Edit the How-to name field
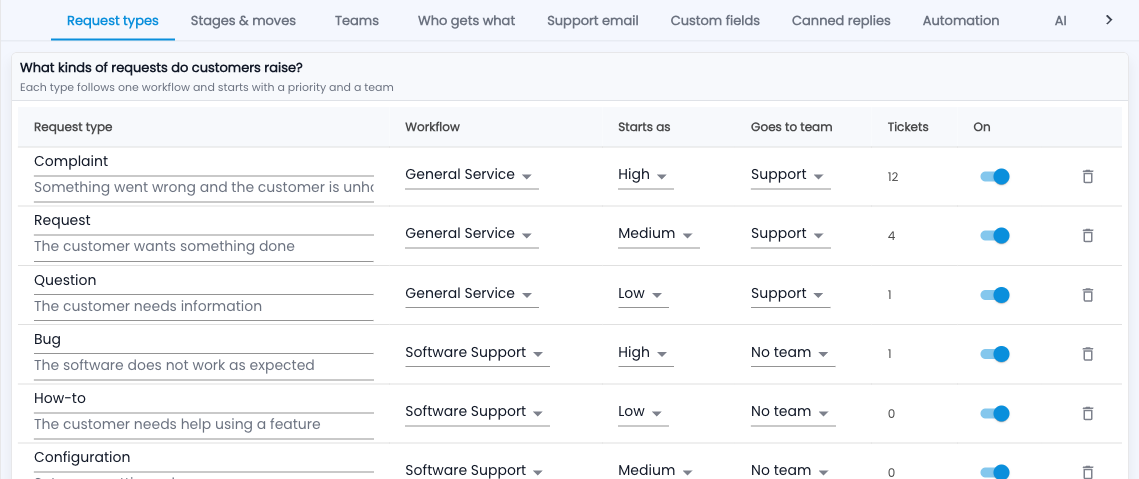 [203, 399]
